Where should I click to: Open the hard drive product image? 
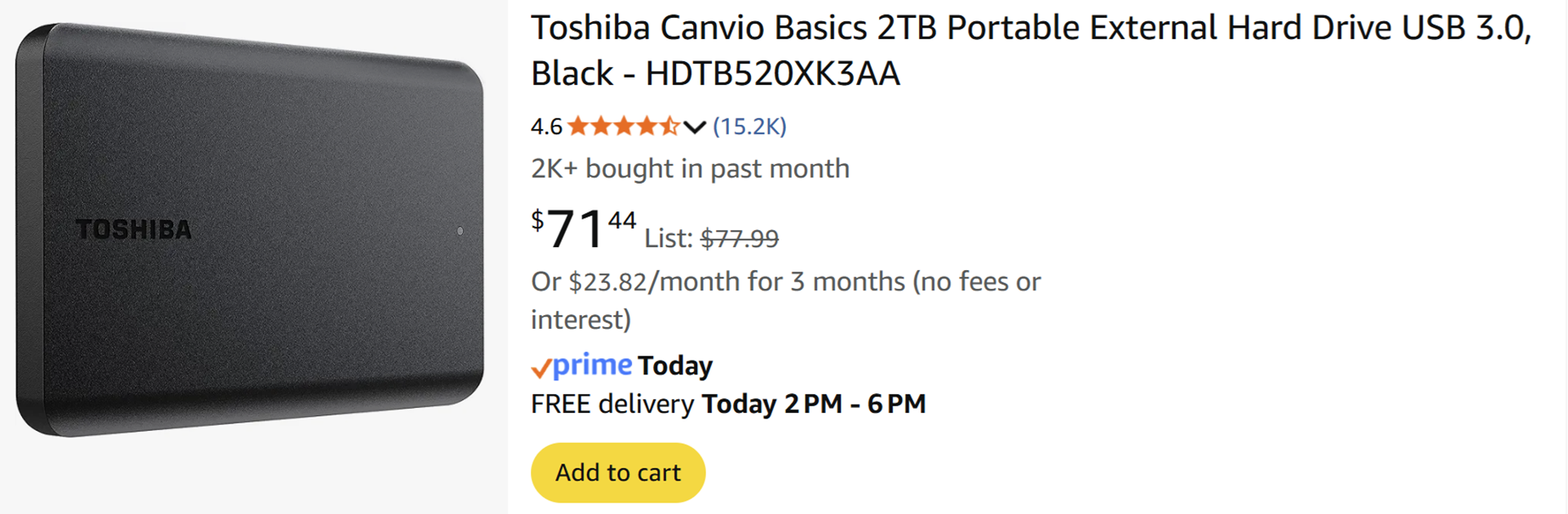click(250, 230)
